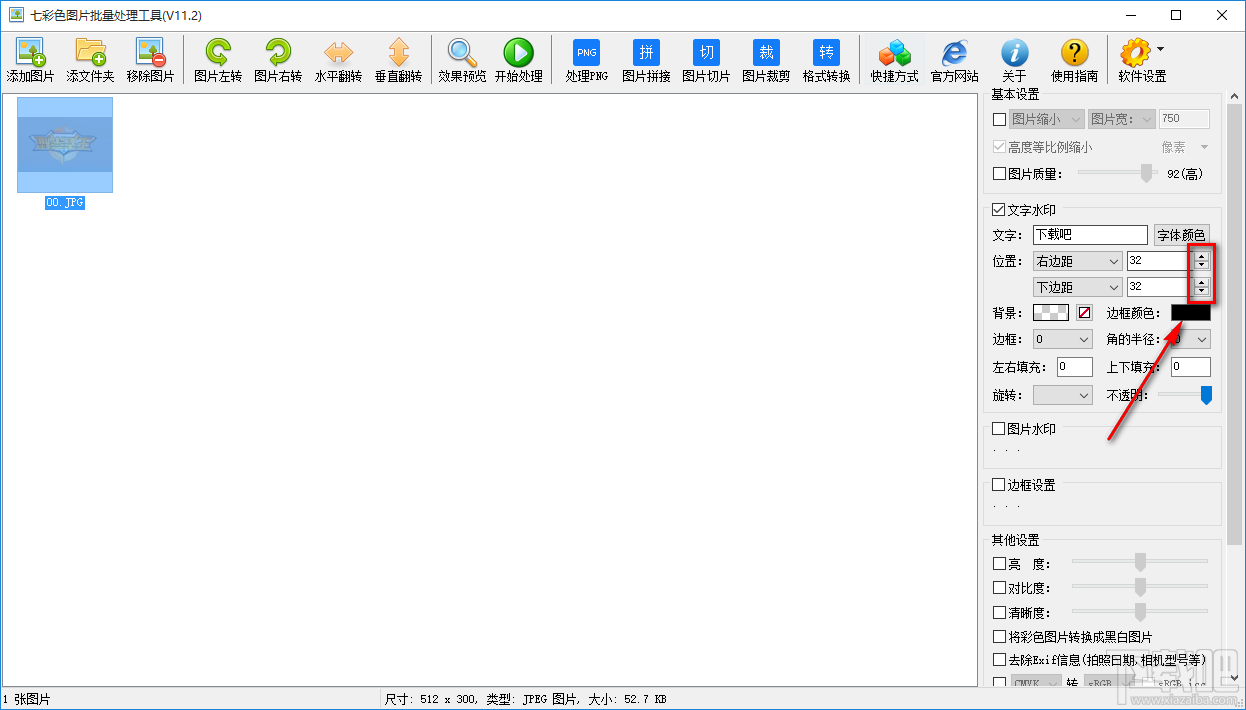Open the 右边距 position dropdown
This screenshot has height=710, width=1246.
click(1077, 261)
